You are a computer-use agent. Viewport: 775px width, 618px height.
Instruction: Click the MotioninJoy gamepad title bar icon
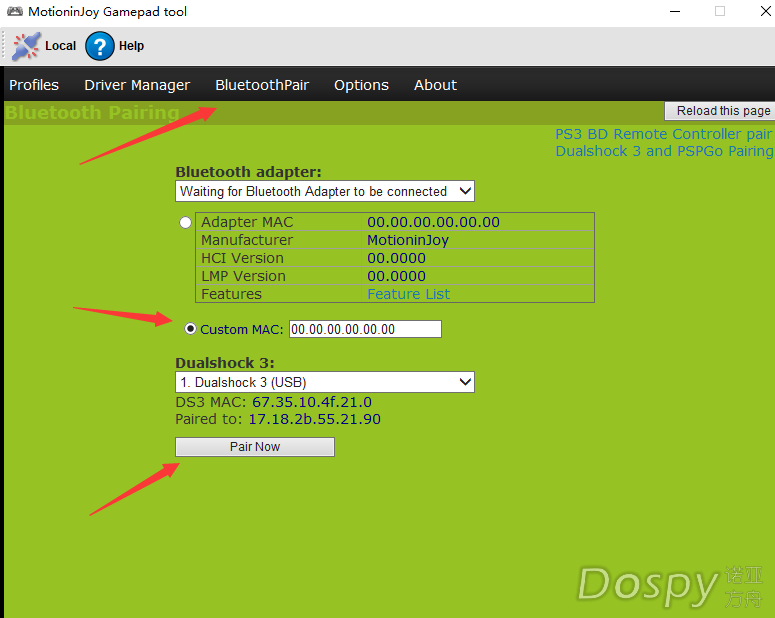15,11
